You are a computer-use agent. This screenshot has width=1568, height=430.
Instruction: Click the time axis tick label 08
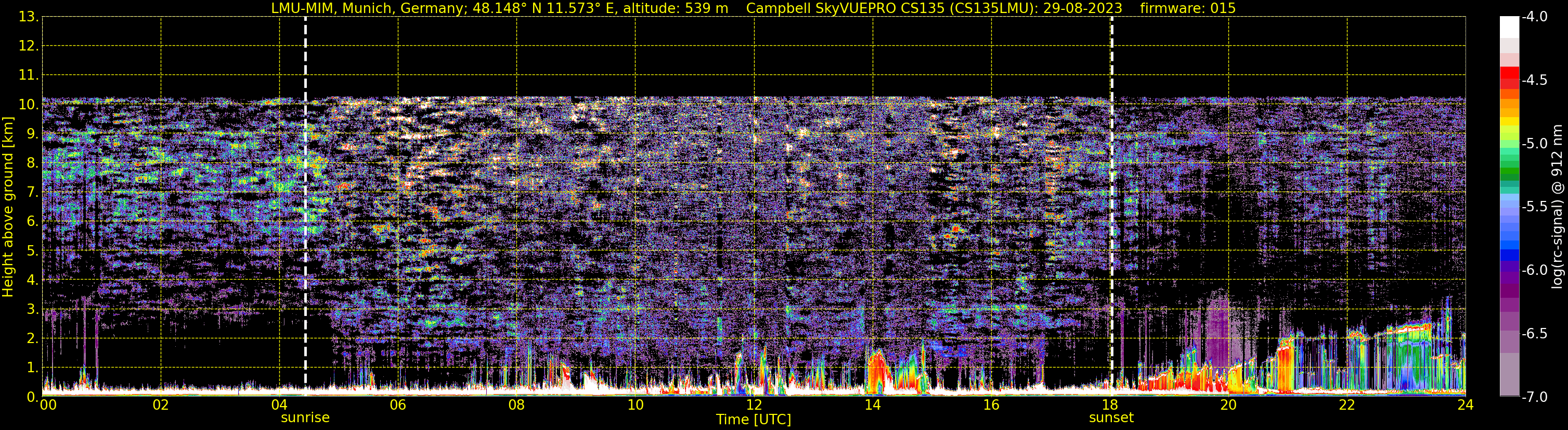pyautogui.click(x=517, y=405)
